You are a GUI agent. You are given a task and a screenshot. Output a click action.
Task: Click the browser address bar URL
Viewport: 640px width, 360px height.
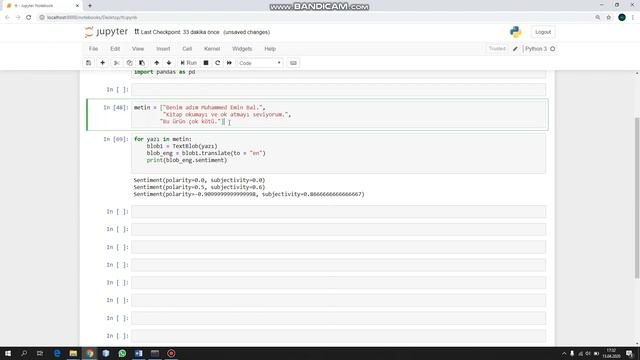click(92, 18)
